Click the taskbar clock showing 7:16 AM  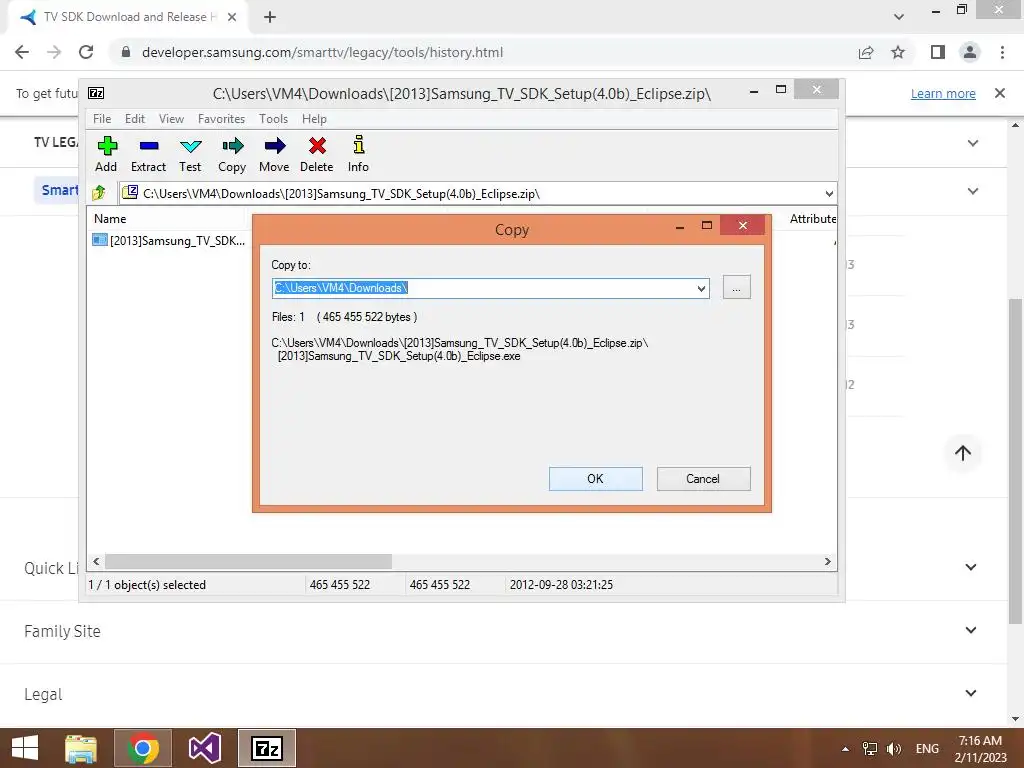[980, 748]
